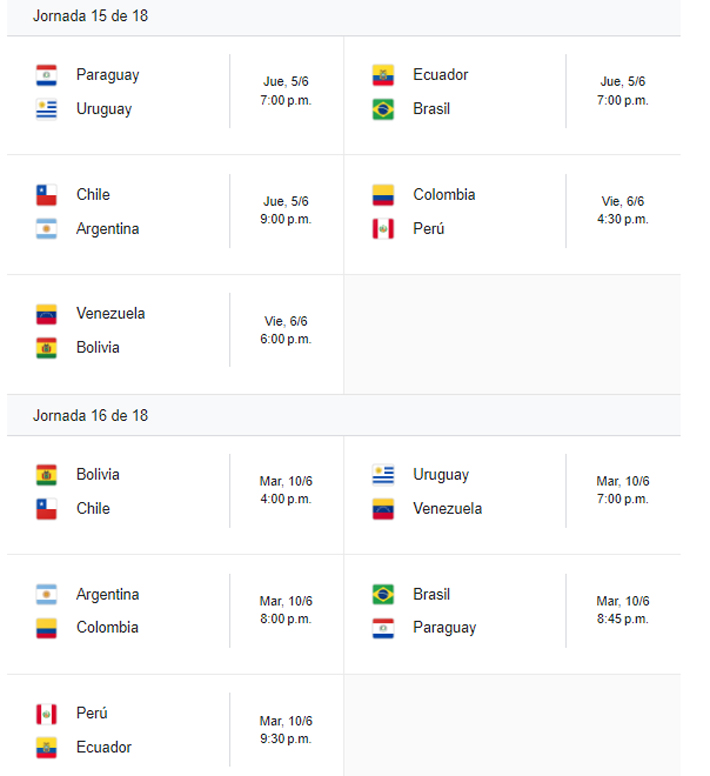Viewport: 710px width, 776px height.
Task: Open Uruguay team name in Paraguay–Uruguay match
Action: click(x=104, y=109)
